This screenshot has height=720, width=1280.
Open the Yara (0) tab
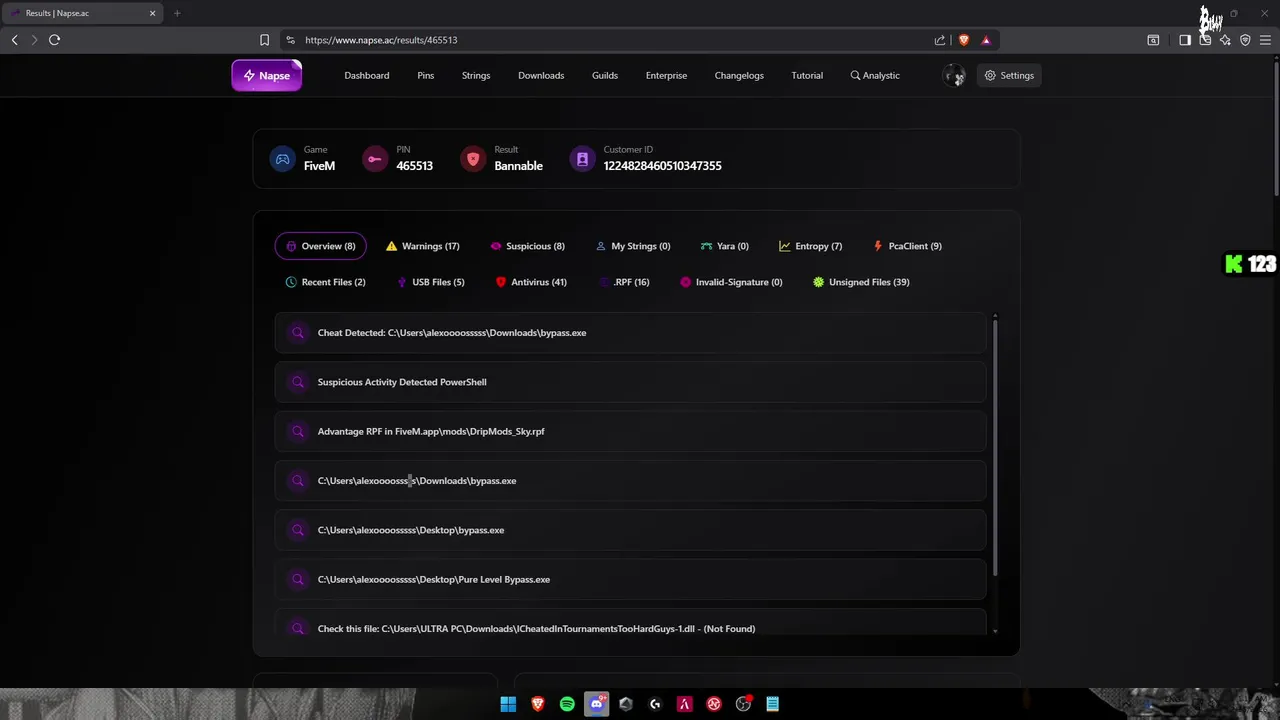point(725,246)
